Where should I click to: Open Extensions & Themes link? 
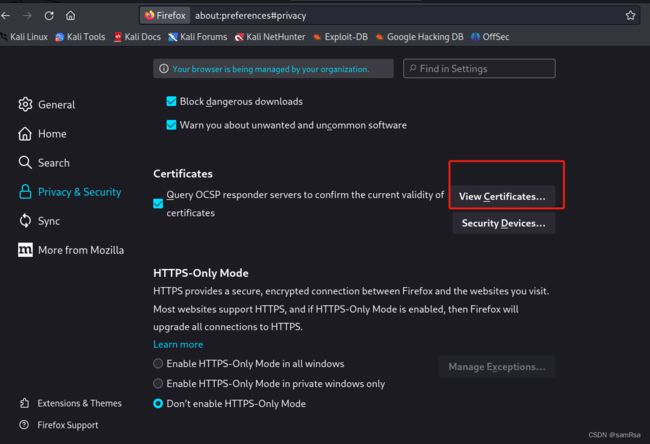pyautogui.click(x=70, y=403)
